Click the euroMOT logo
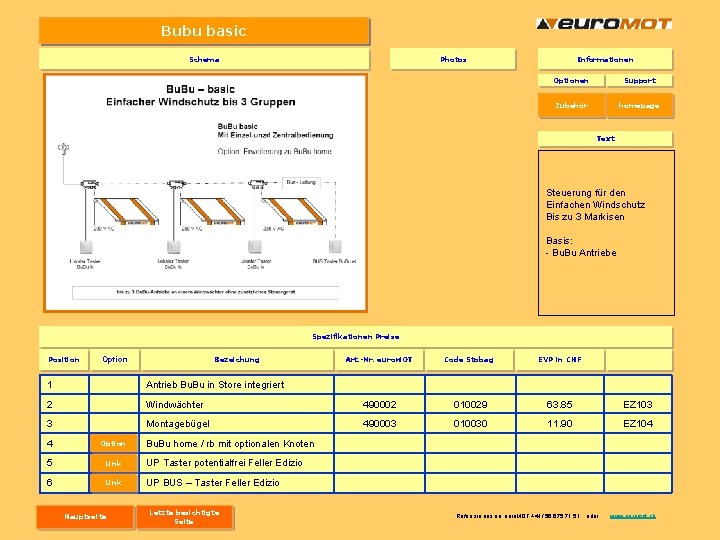This screenshot has height=540, width=720. click(604, 24)
